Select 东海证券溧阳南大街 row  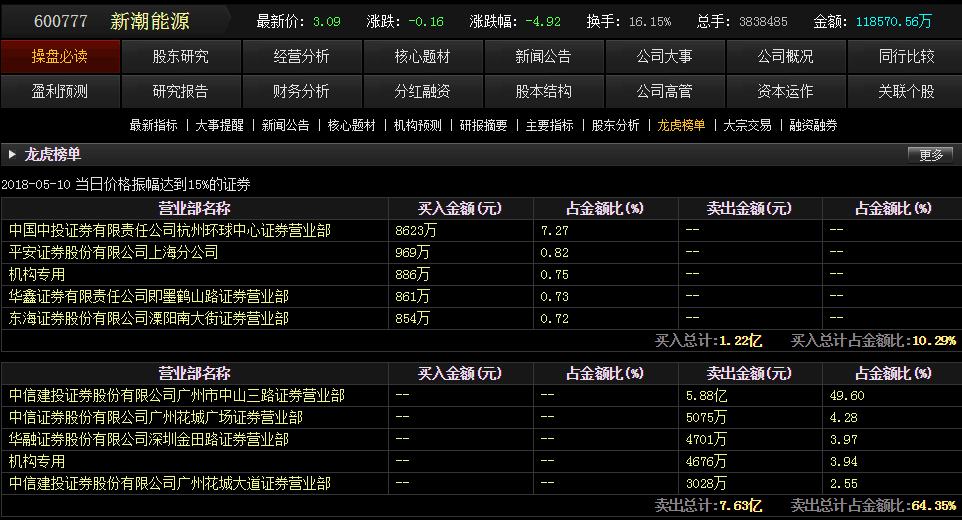[482, 319]
